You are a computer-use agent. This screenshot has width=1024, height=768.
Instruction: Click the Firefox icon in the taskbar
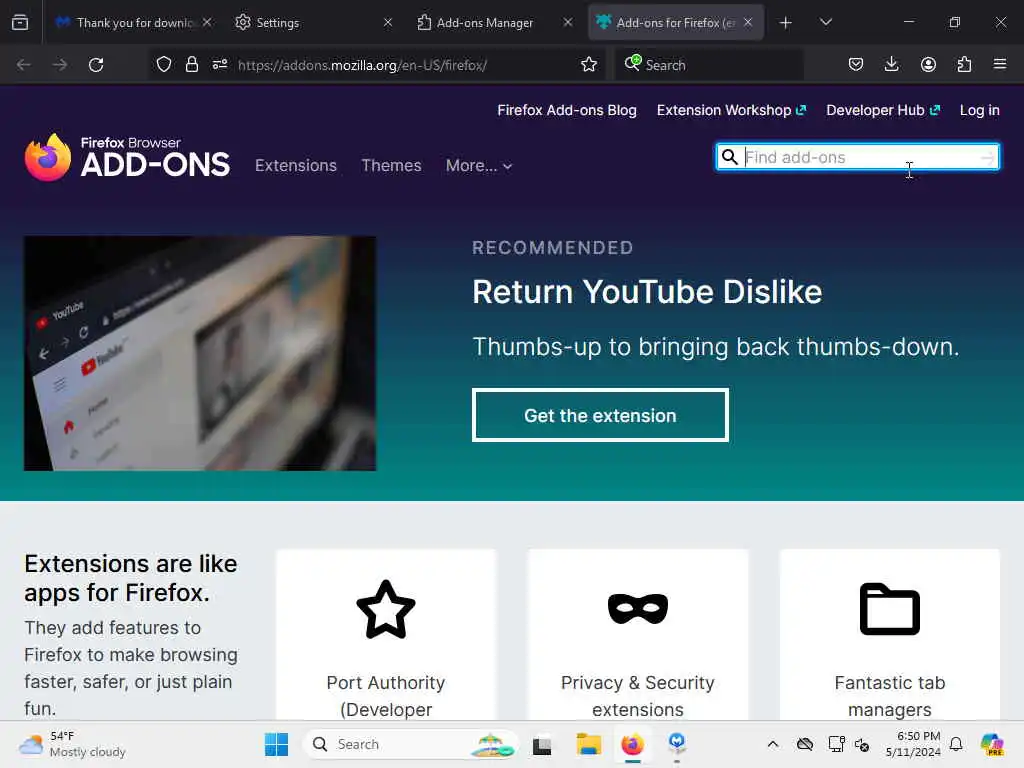(x=632, y=744)
